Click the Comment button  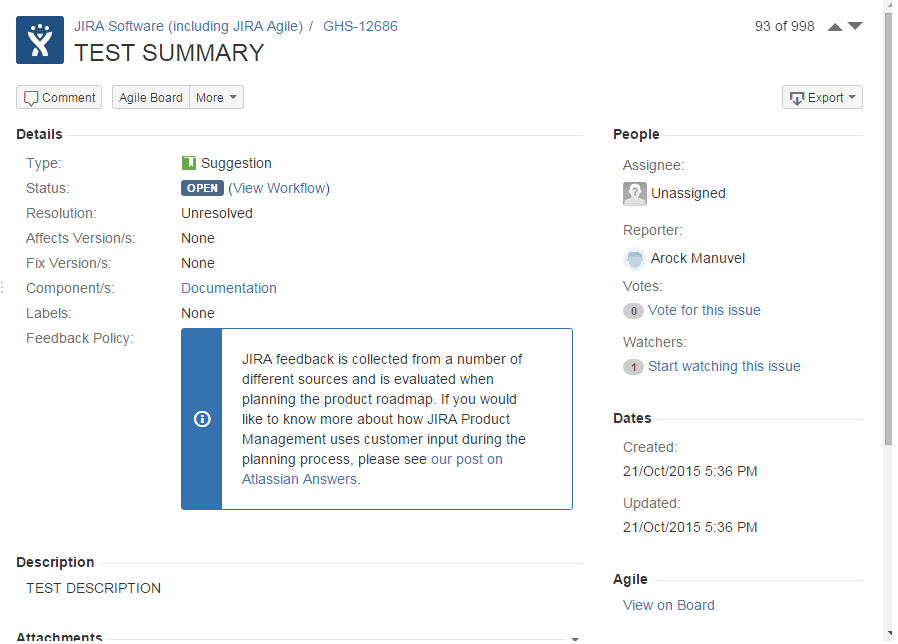pyautogui.click(x=58, y=97)
